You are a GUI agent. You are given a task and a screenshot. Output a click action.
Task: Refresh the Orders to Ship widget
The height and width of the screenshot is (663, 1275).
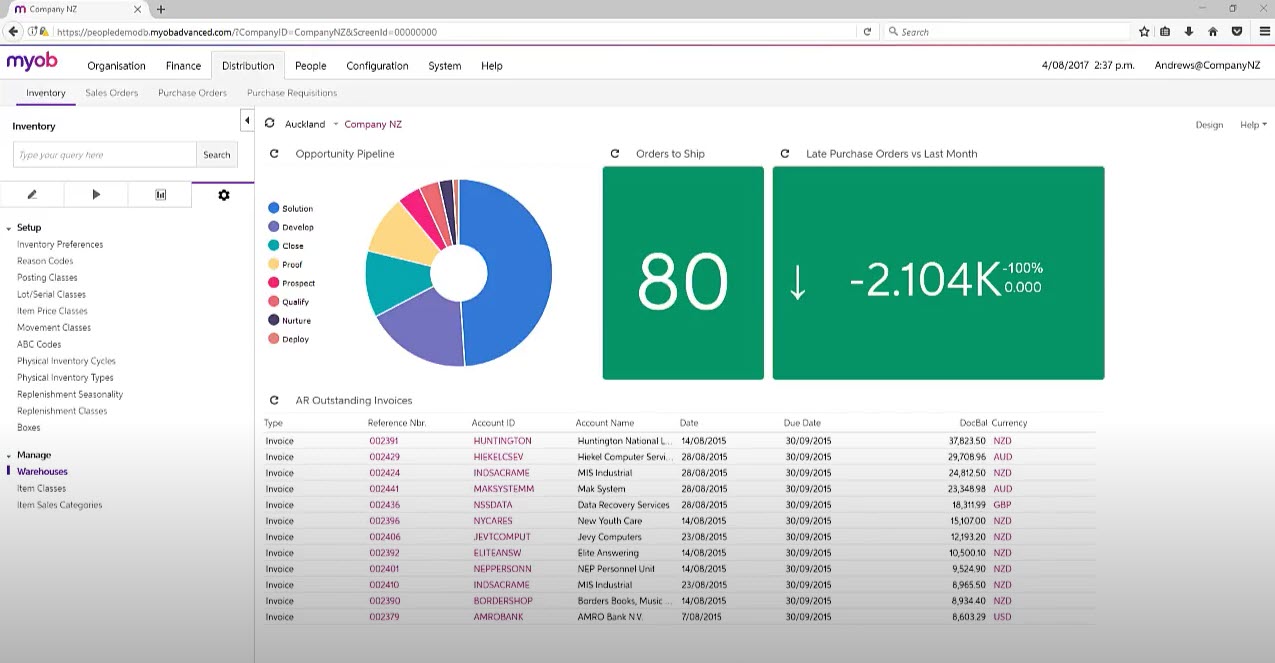615,154
